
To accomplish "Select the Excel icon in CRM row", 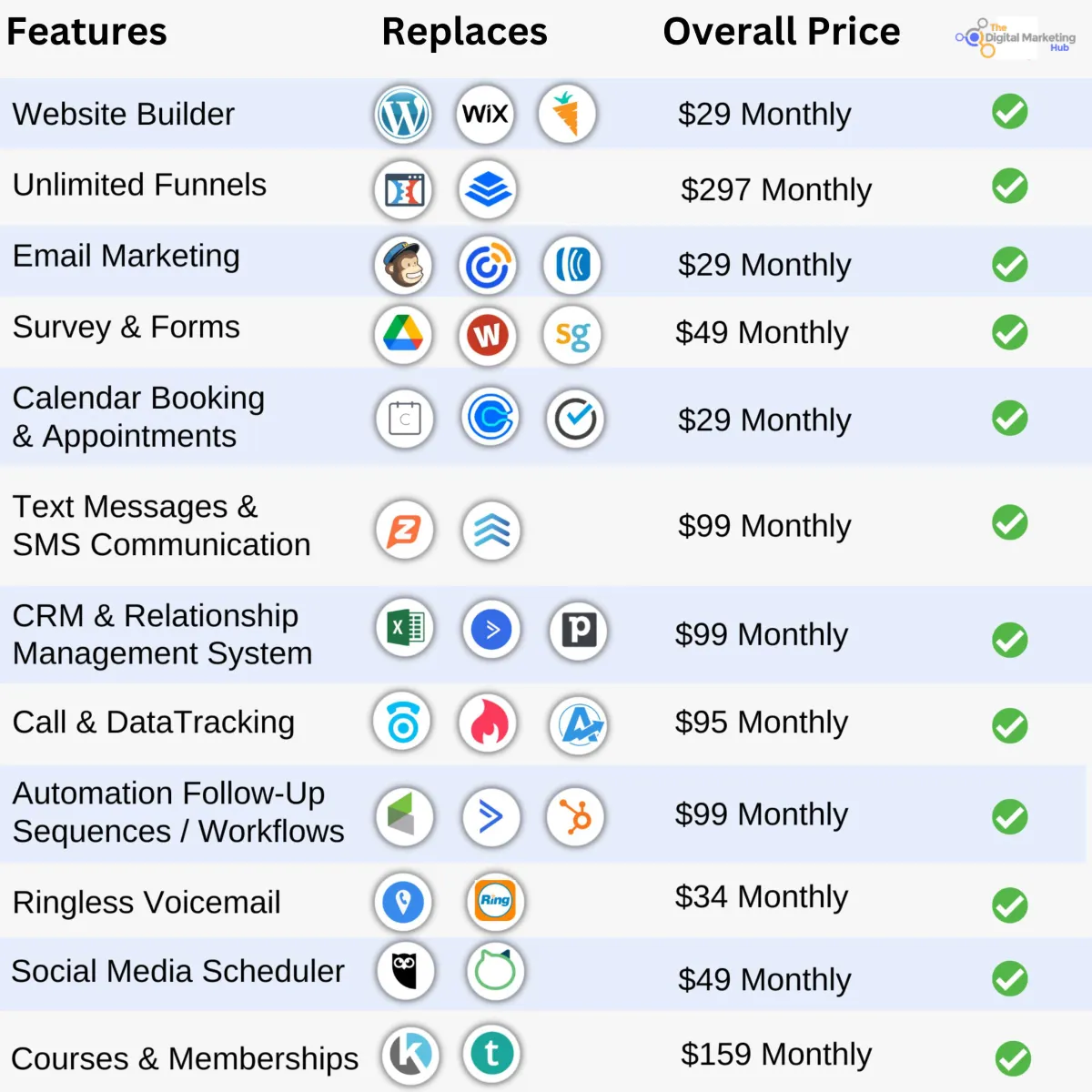I will pos(405,628).
